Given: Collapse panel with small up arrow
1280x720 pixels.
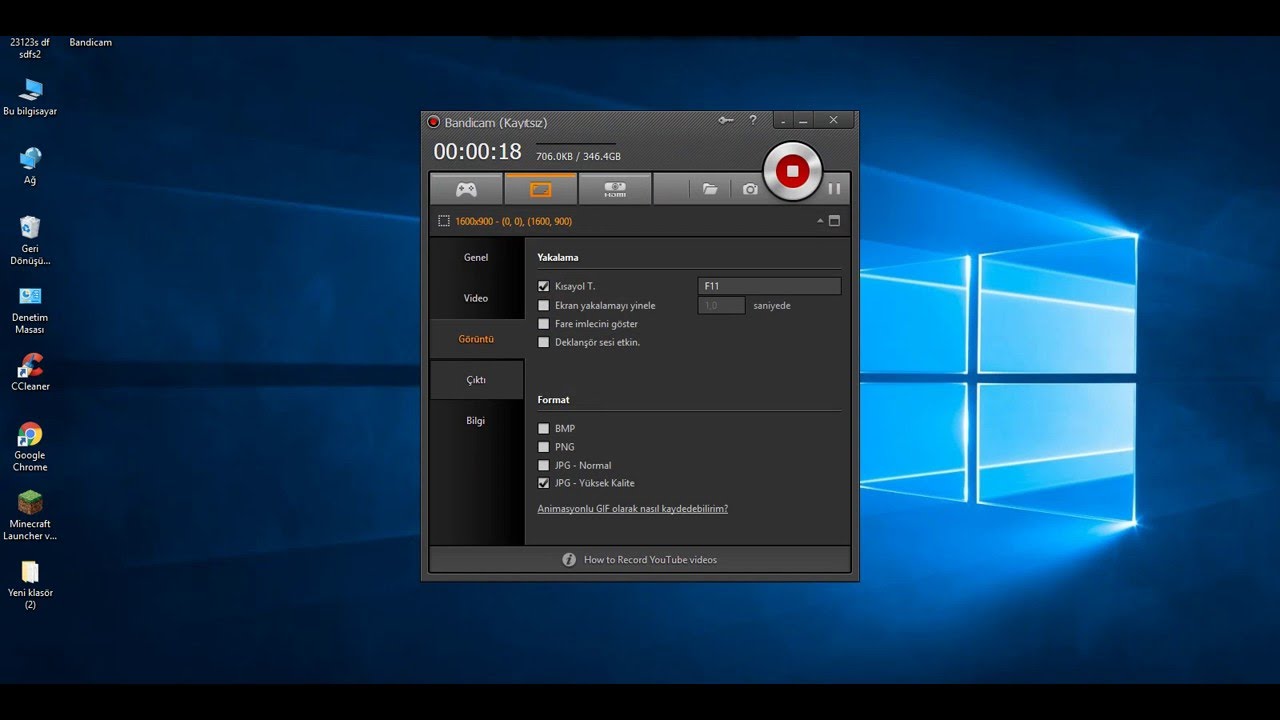Looking at the screenshot, I should pyautogui.click(x=820, y=221).
